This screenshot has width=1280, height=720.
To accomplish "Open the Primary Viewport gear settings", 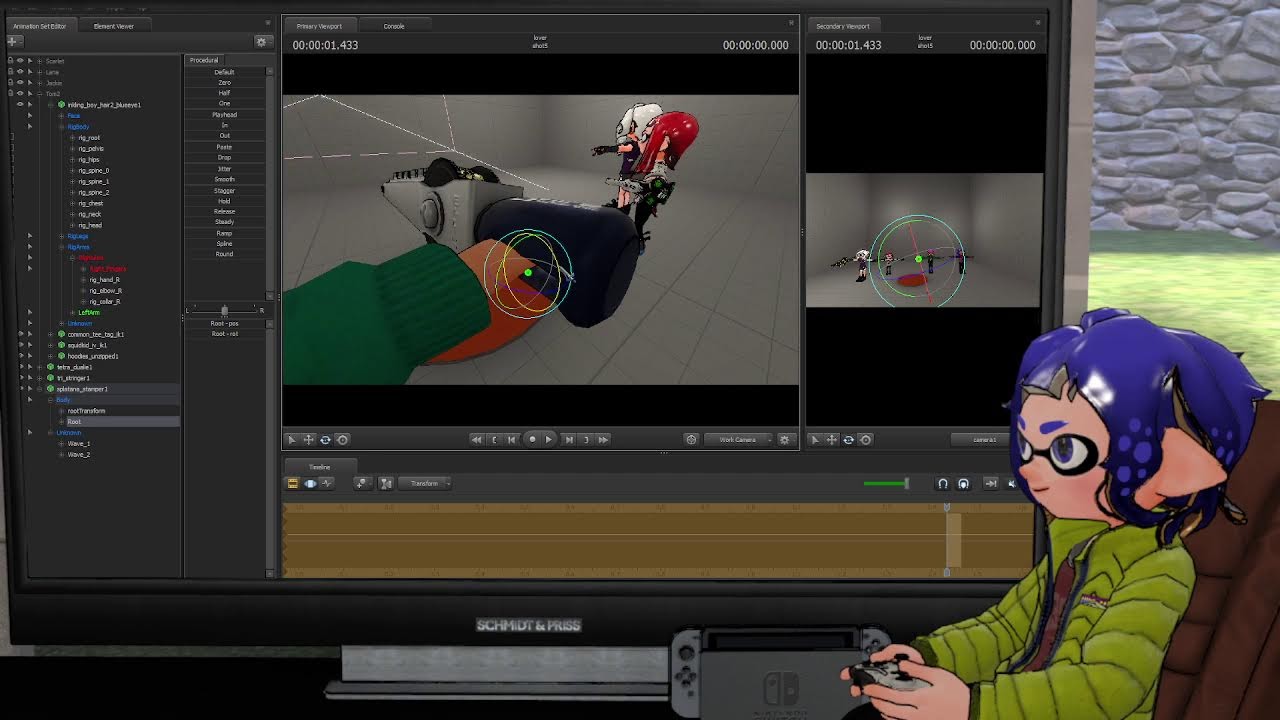I will pyautogui.click(x=784, y=439).
